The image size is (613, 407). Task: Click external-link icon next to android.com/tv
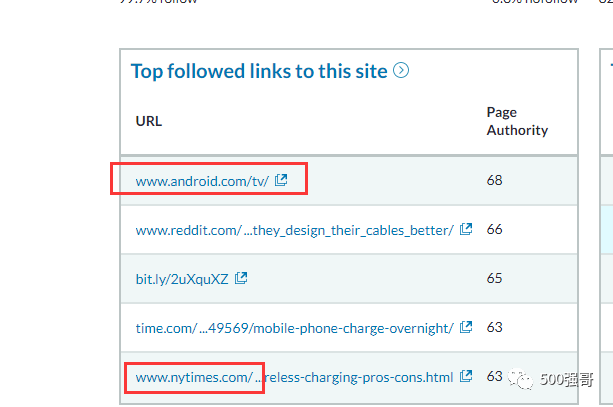(281, 180)
